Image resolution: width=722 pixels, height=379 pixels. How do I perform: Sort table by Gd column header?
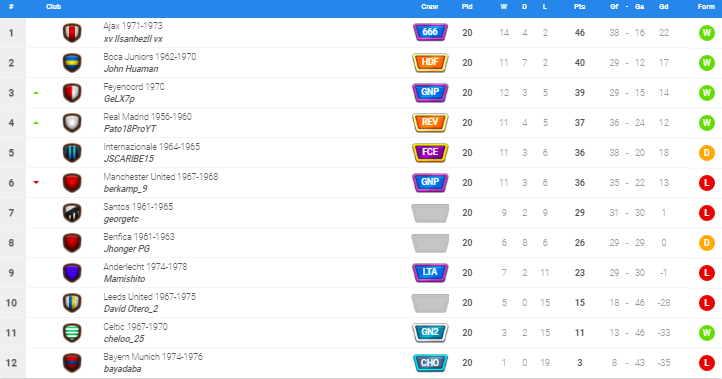[x=664, y=6]
